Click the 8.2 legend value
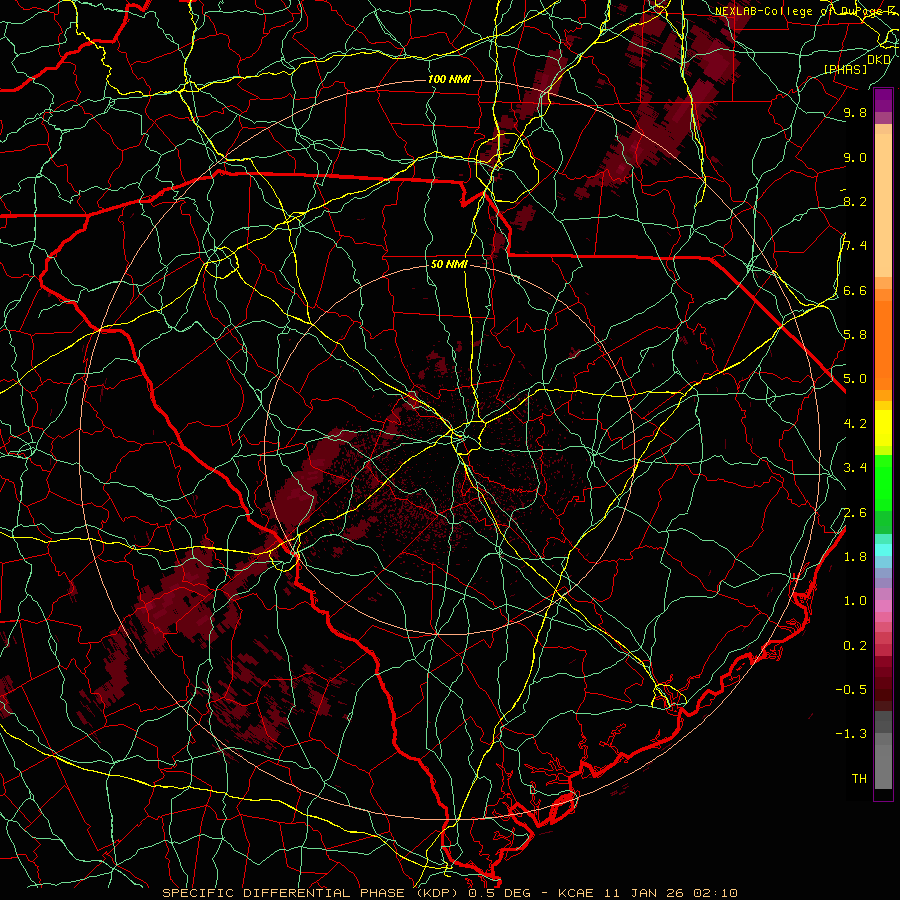The height and width of the screenshot is (900, 900). click(855, 201)
